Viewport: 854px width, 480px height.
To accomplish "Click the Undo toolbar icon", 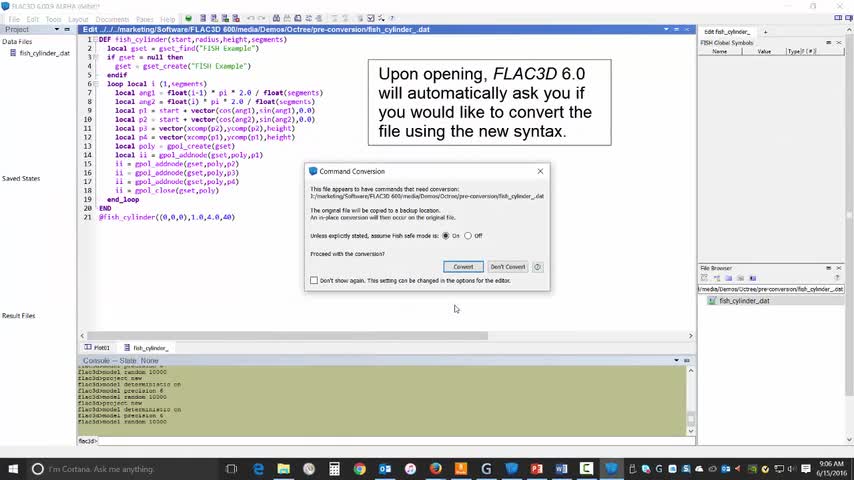I will tap(251, 19).
